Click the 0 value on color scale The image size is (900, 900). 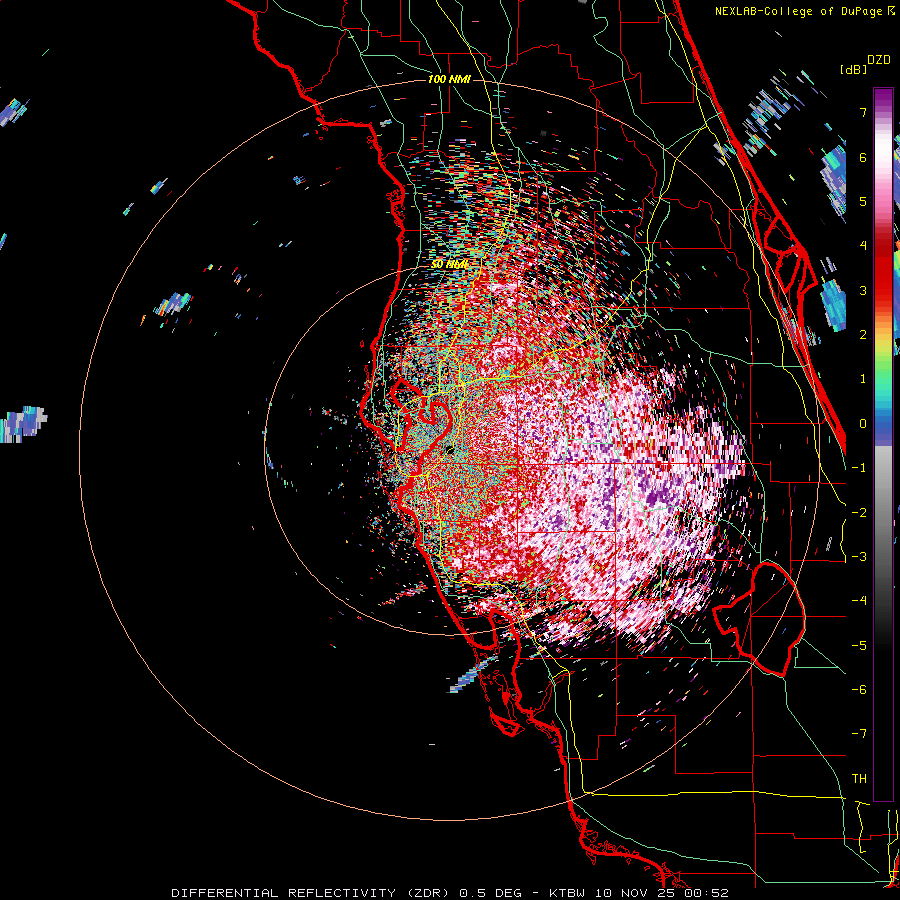[x=863, y=424]
